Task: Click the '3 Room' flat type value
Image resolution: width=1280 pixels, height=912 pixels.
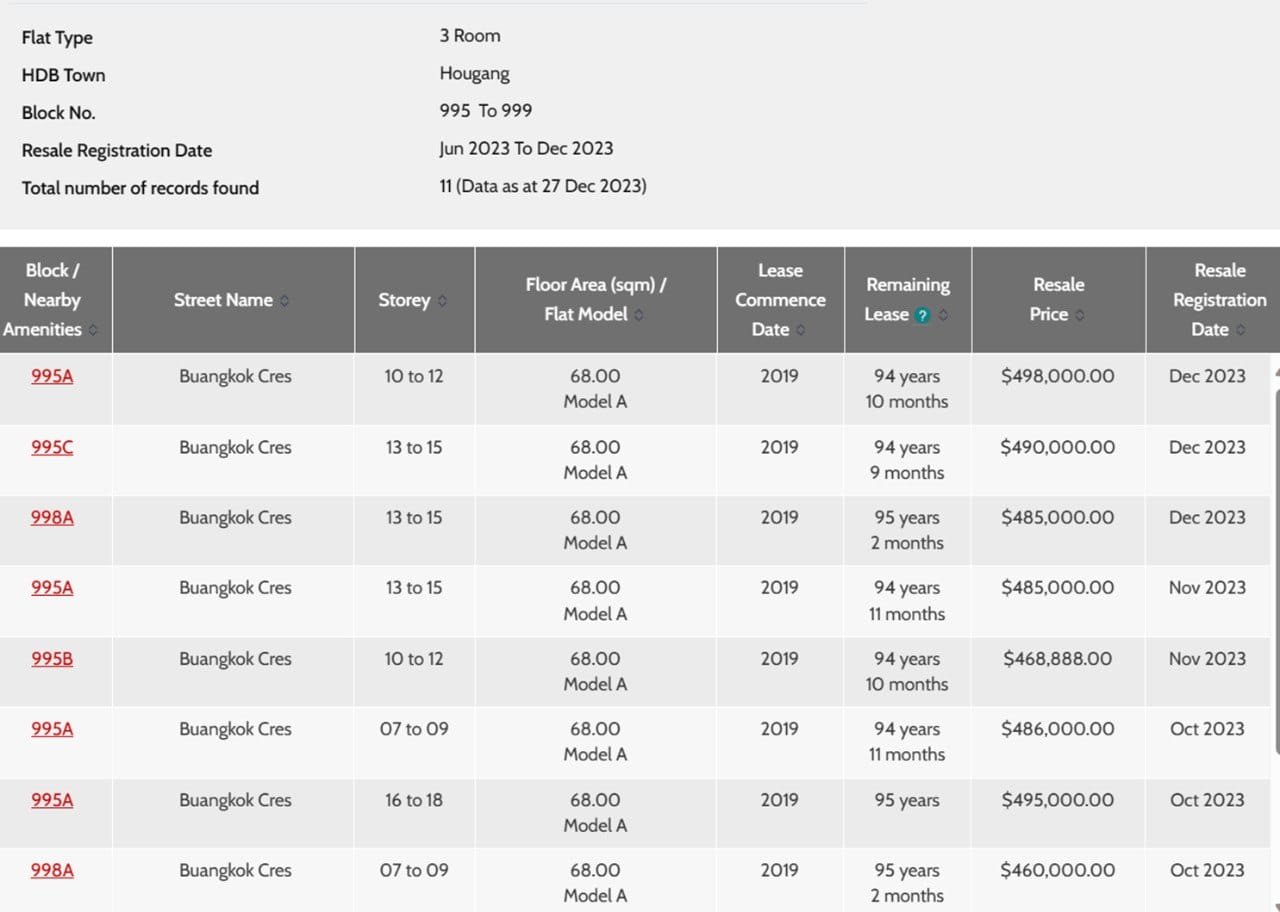Action: [470, 36]
